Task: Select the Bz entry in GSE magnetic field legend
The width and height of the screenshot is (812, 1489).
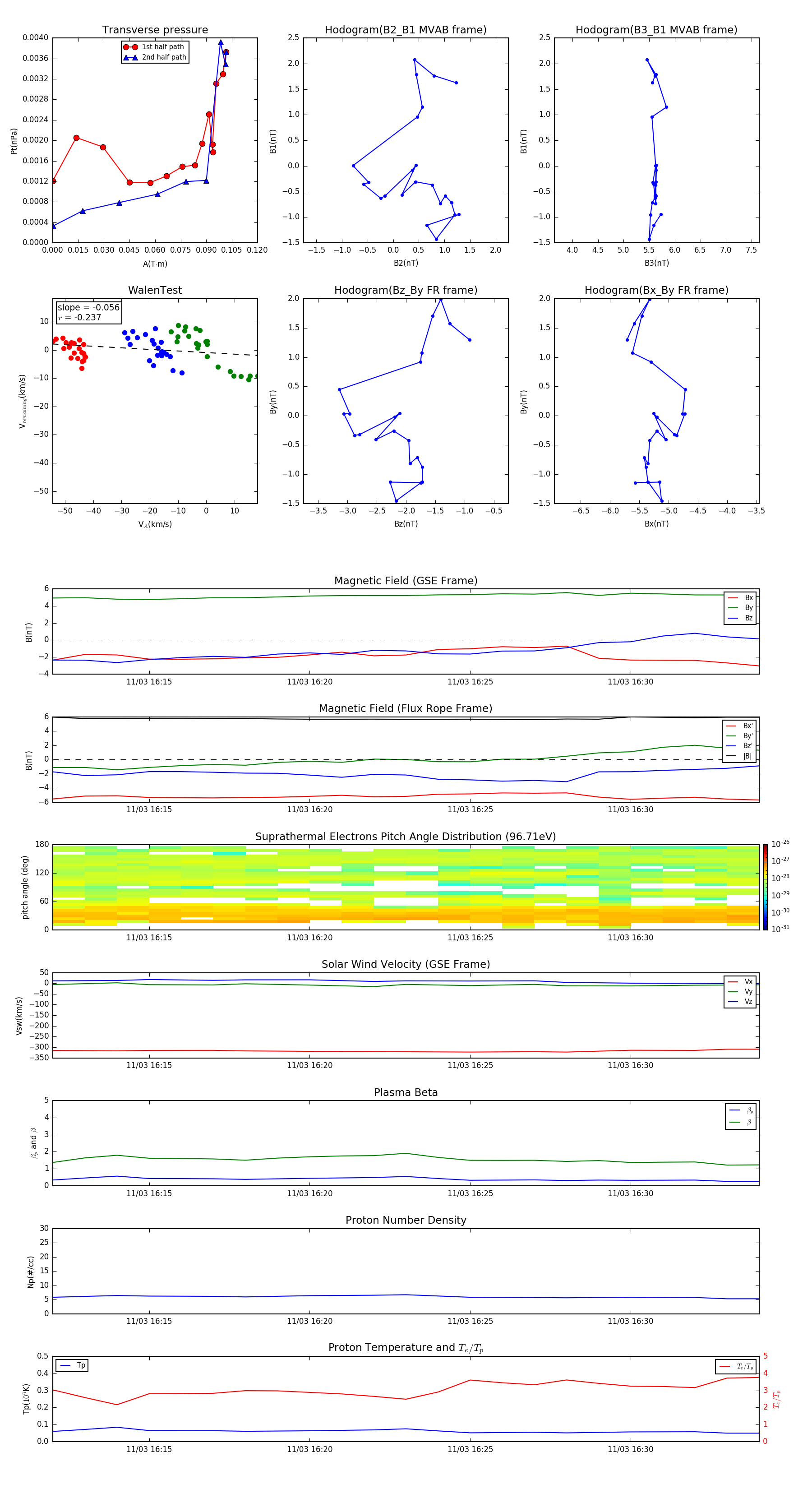Action: [740, 618]
